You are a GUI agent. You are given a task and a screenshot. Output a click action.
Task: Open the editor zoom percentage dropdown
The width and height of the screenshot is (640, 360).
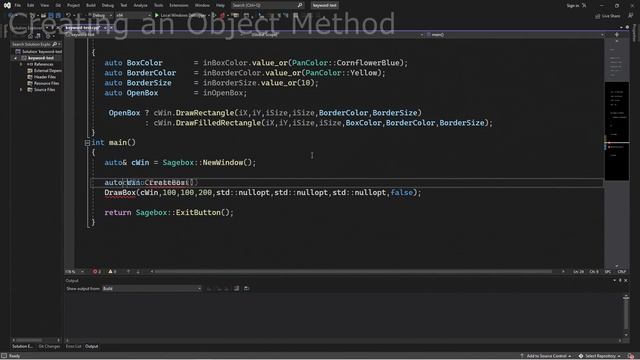coord(75,271)
